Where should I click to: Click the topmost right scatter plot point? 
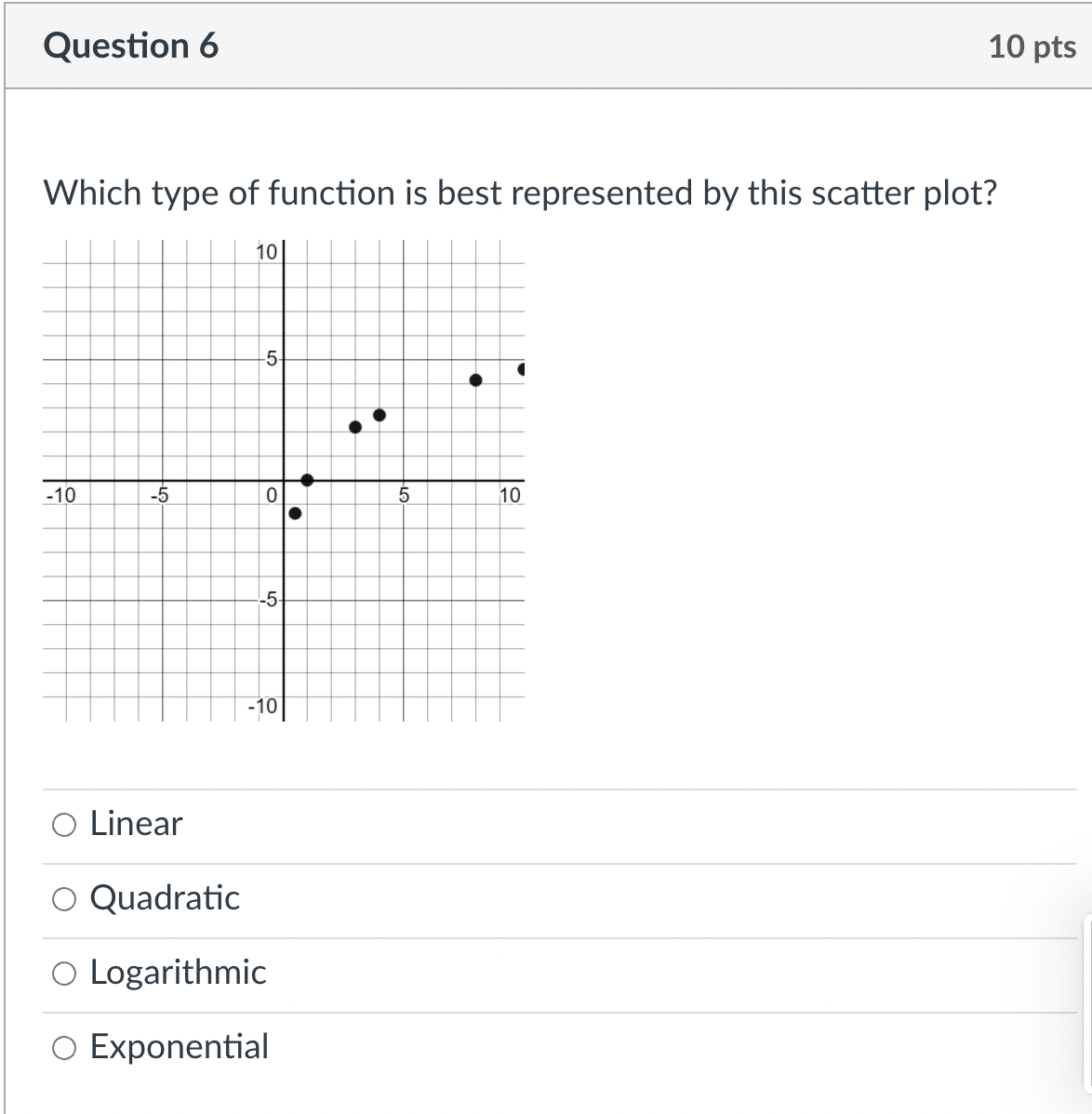[x=521, y=368]
